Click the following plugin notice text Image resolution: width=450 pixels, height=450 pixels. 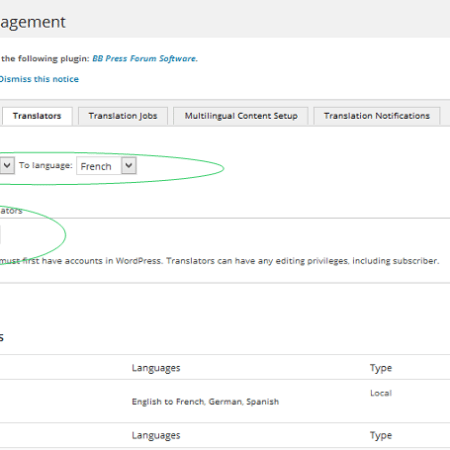point(45,59)
